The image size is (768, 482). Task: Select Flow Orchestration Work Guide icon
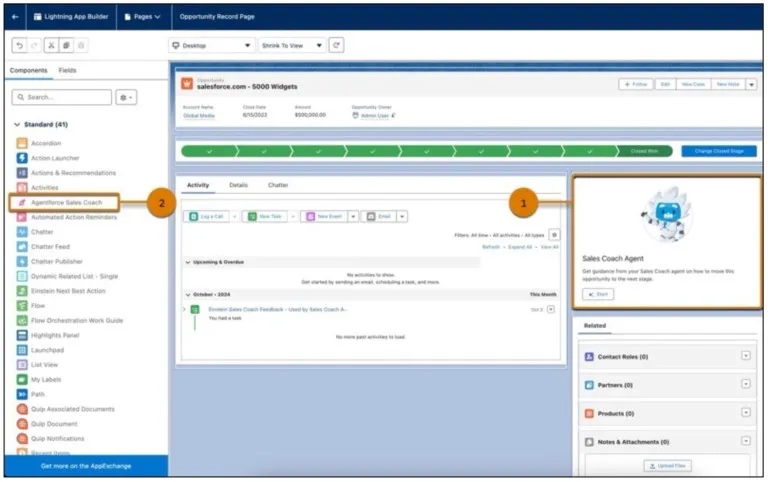(x=22, y=320)
